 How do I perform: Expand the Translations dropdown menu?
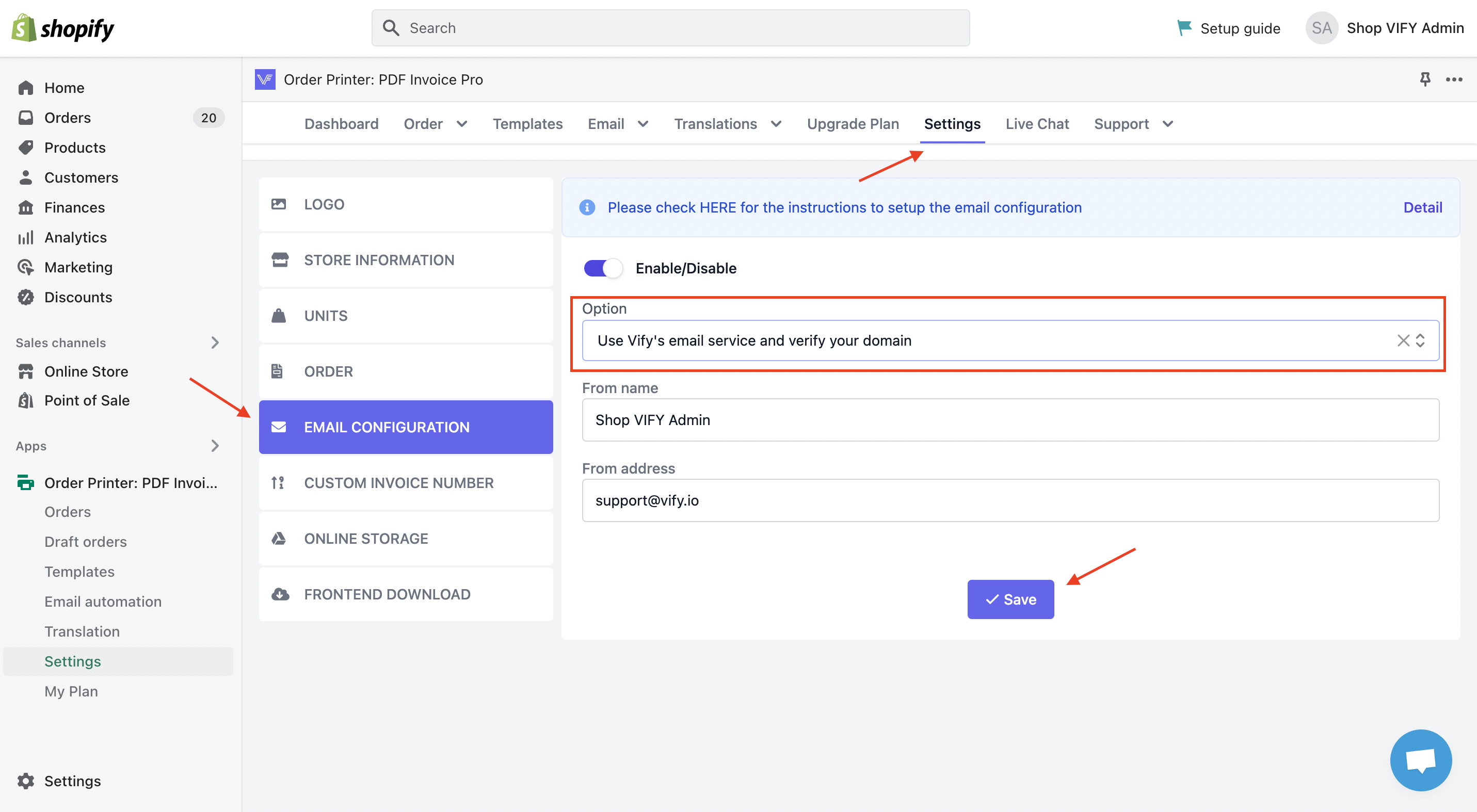tap(776, 124)
